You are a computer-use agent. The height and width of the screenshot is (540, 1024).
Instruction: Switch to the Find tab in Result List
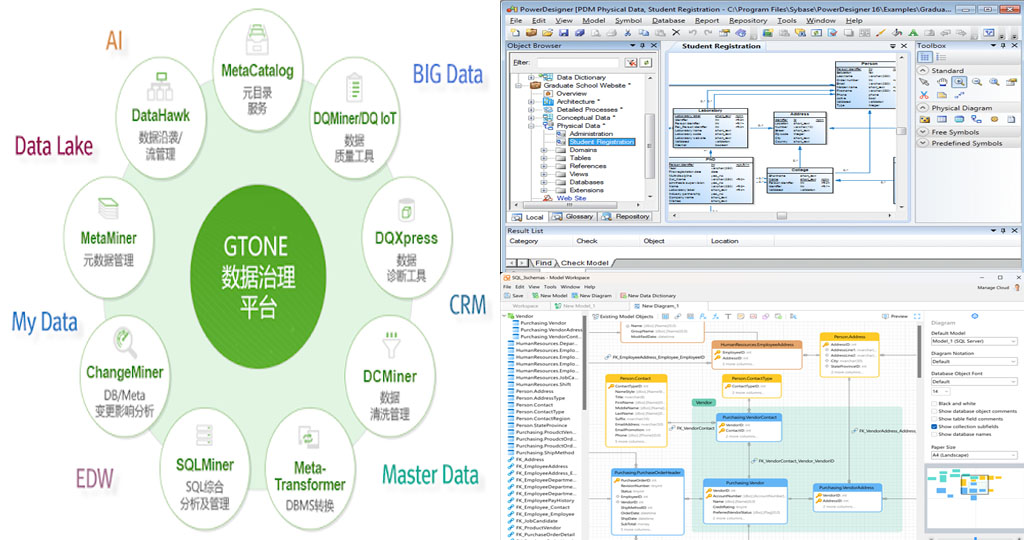tap(543, 263)
